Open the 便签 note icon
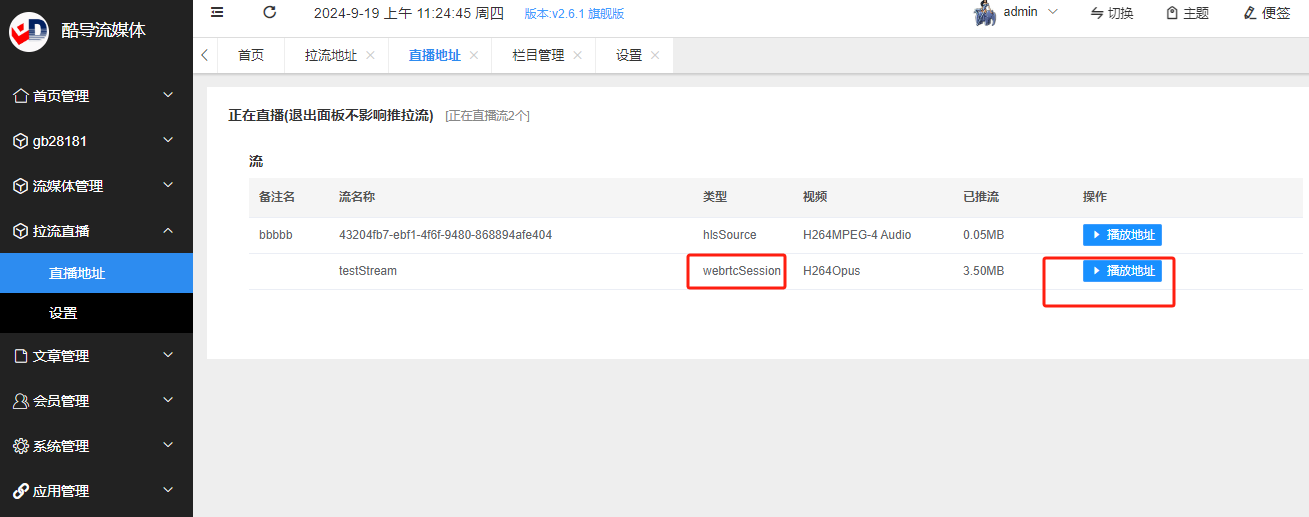The height and width of the screenshot is (517, 1309). click(1250, 13)
